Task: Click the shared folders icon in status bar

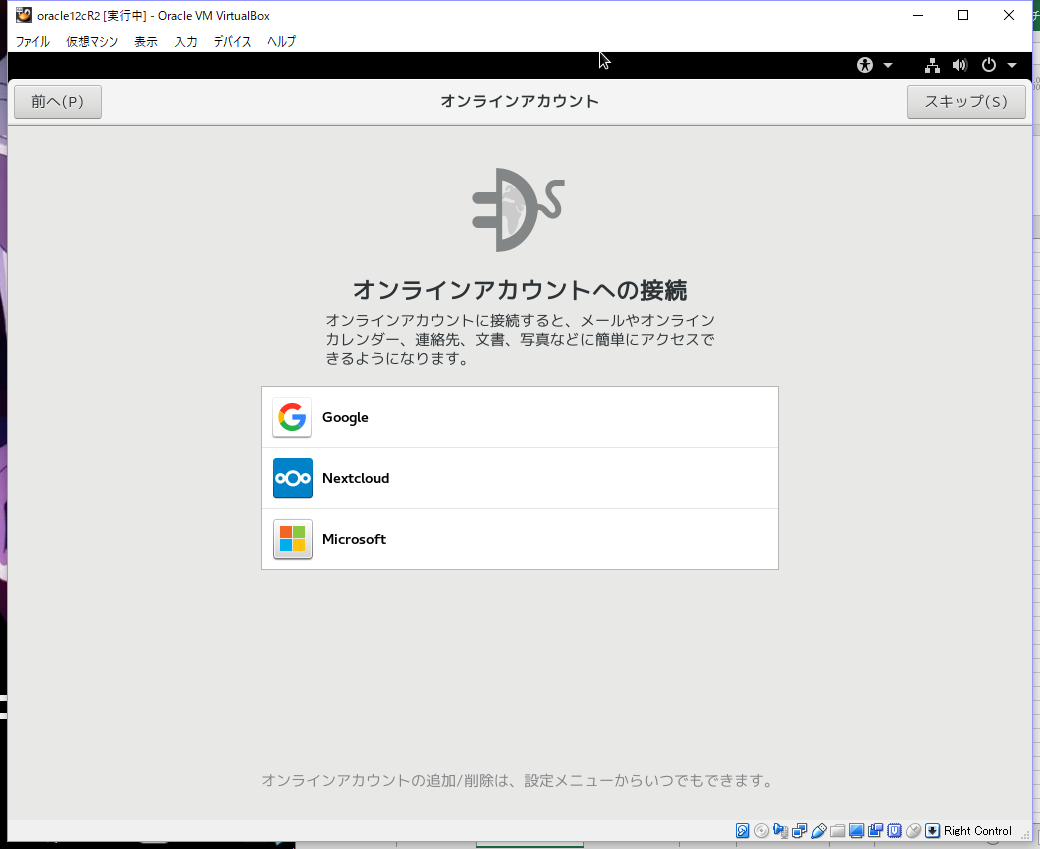Action: [x=837, y=831]
